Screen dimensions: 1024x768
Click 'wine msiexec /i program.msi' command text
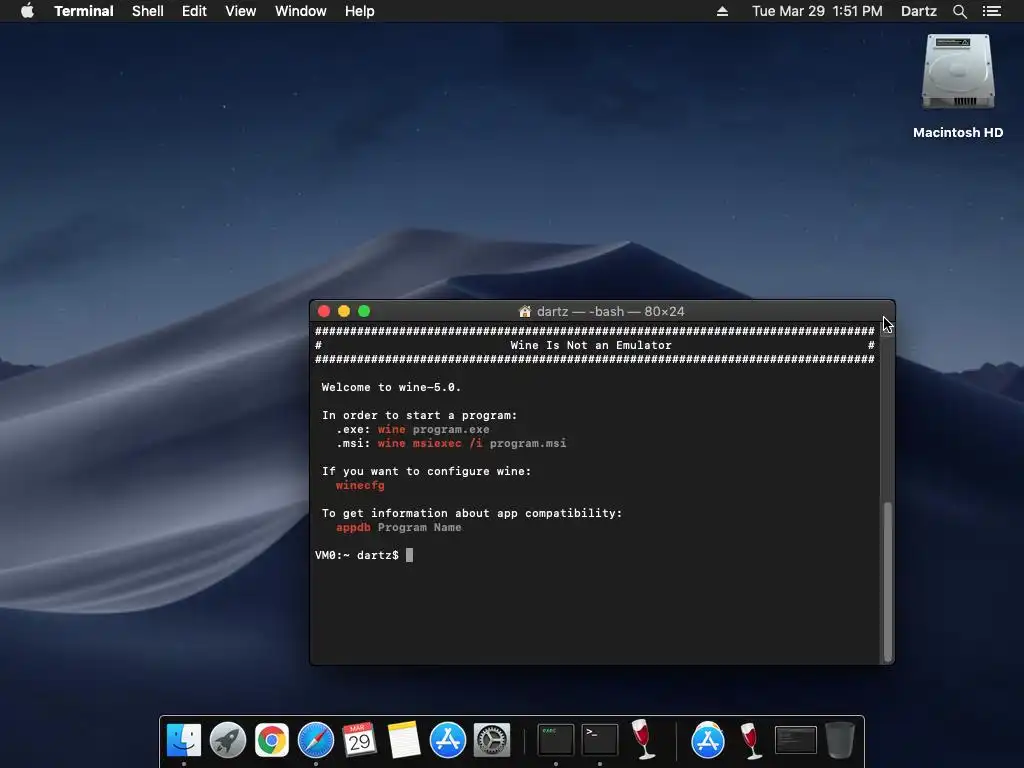coord(472,443)
